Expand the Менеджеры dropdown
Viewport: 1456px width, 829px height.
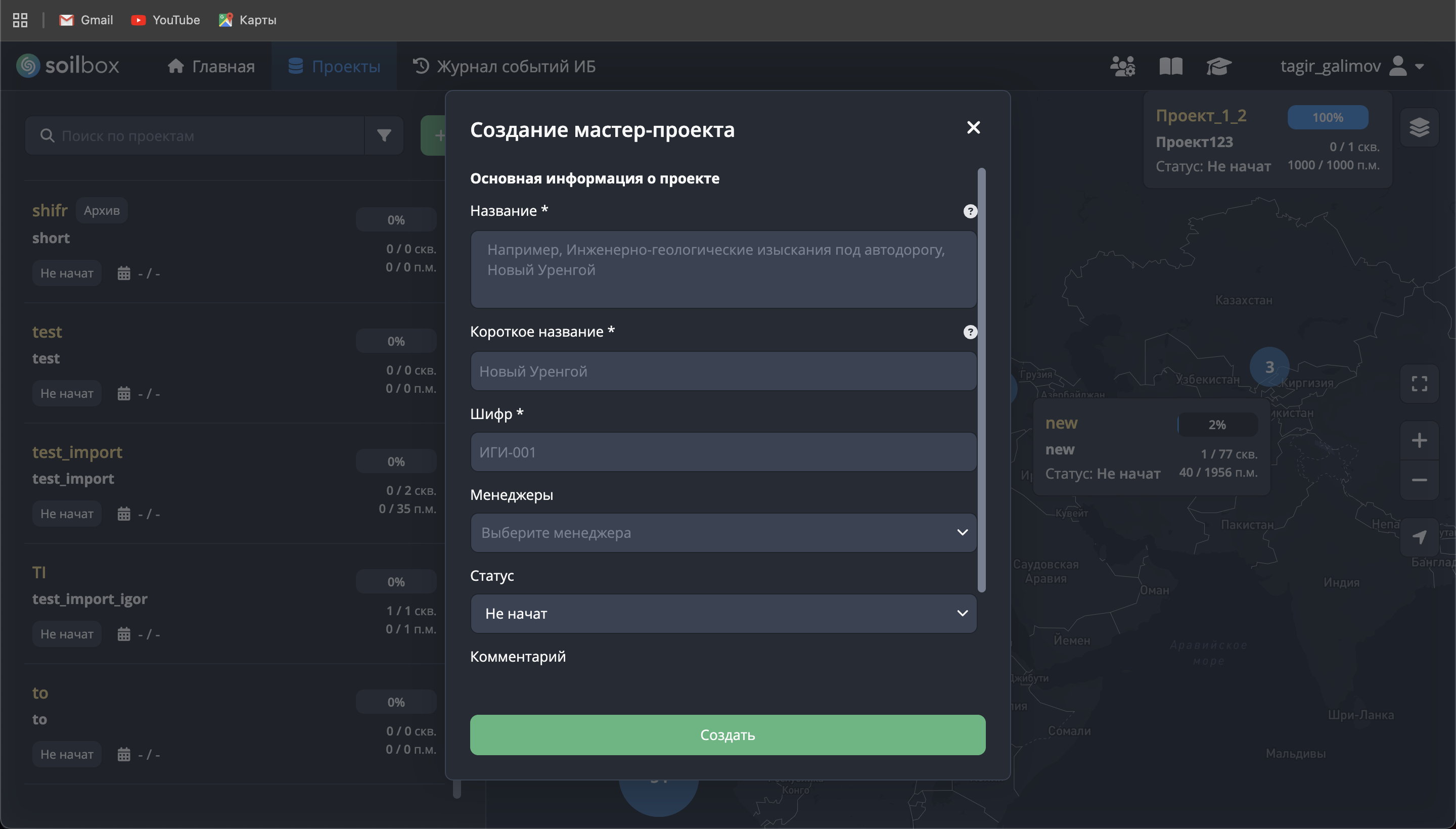(x=723, y=532)
